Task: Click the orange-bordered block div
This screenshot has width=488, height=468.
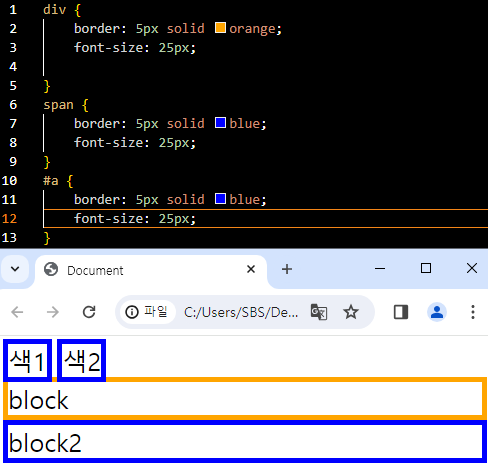Action: pos(245,399)
